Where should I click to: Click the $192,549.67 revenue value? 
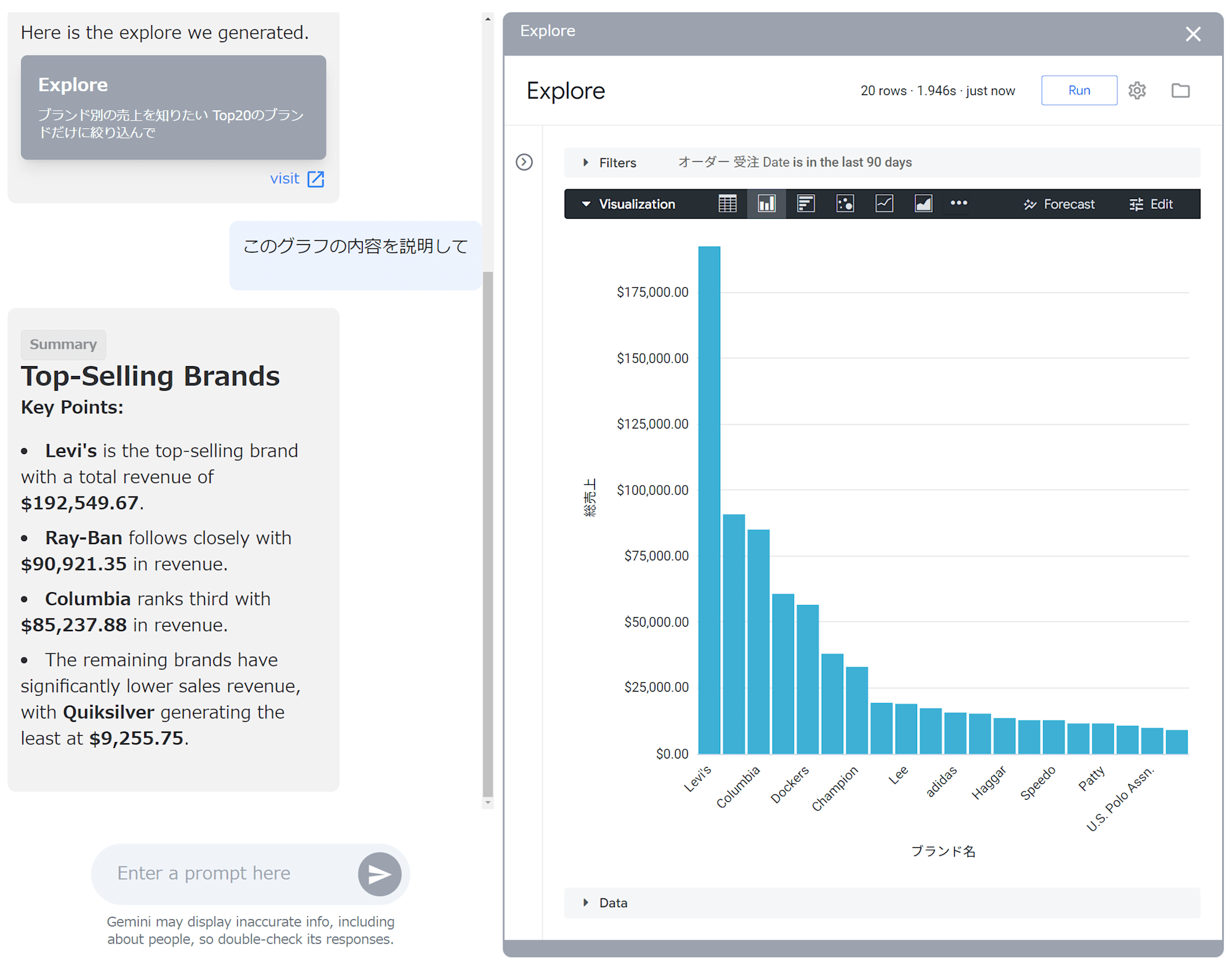pos(79,503)
